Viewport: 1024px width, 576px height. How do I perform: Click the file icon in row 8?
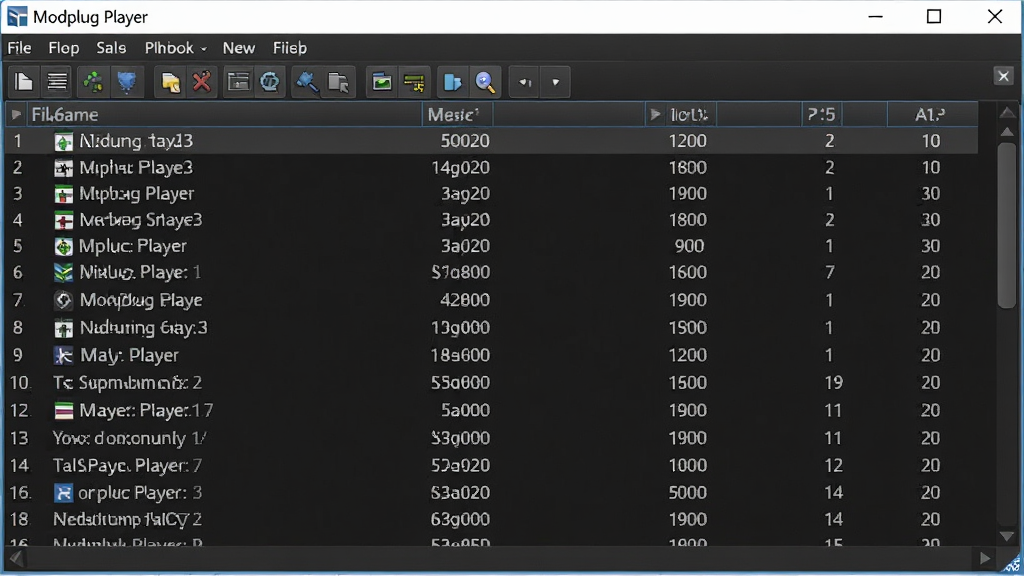click(x=63, y=328)
